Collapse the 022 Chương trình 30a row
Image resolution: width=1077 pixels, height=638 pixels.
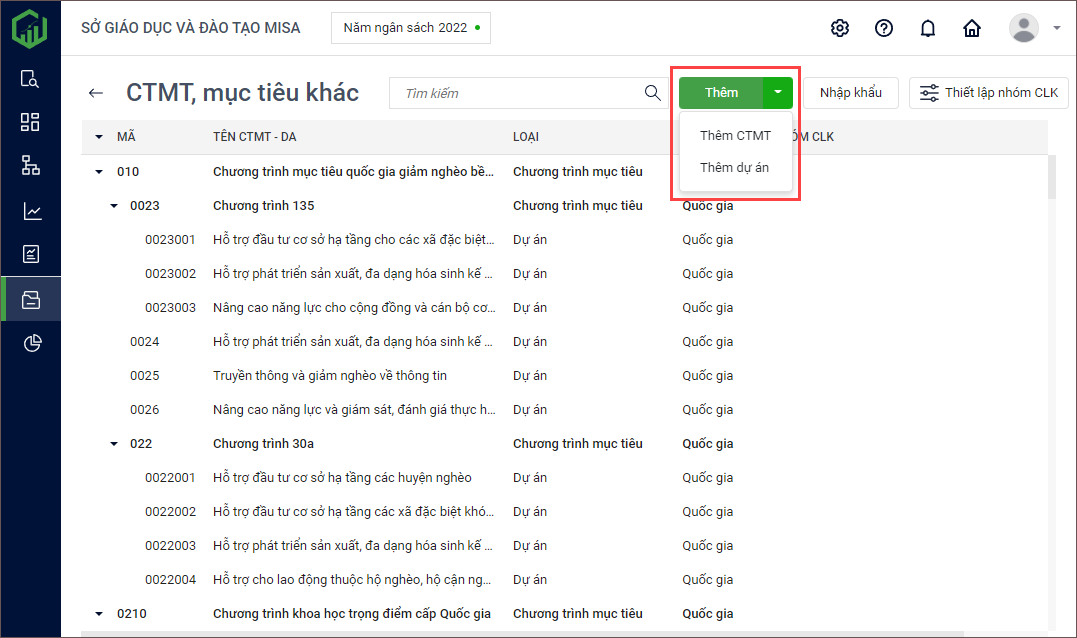pos(112,444)
